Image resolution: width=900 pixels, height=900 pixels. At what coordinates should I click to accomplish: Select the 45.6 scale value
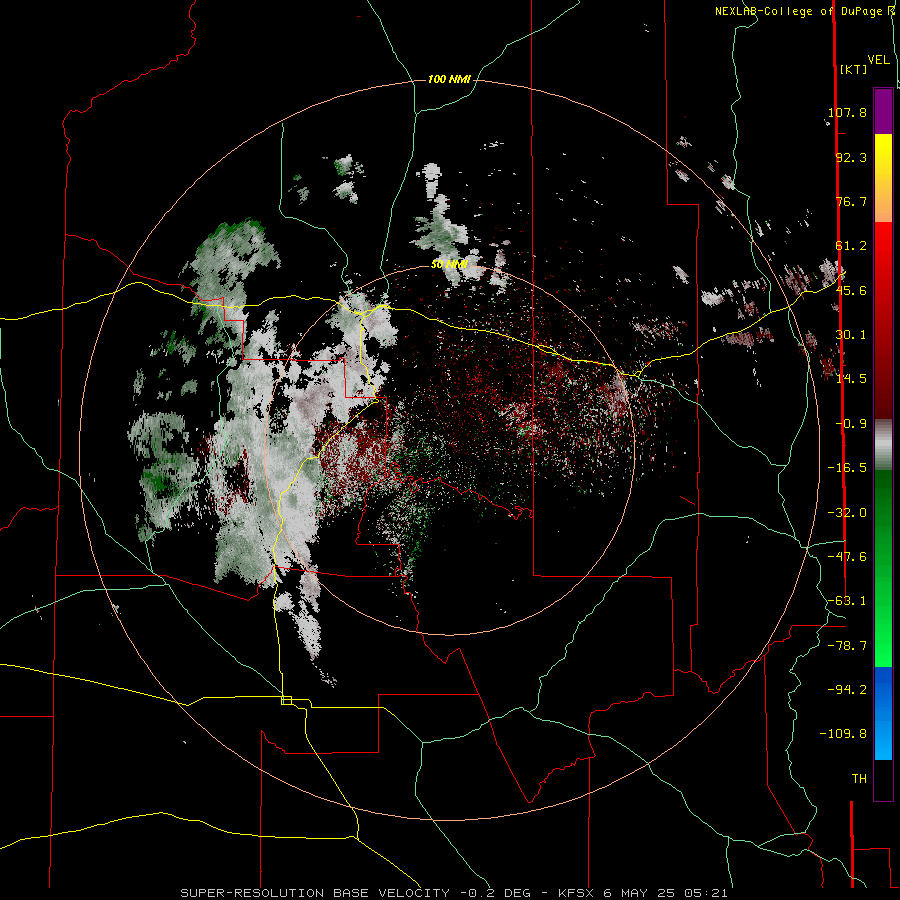tap(851, 290)
